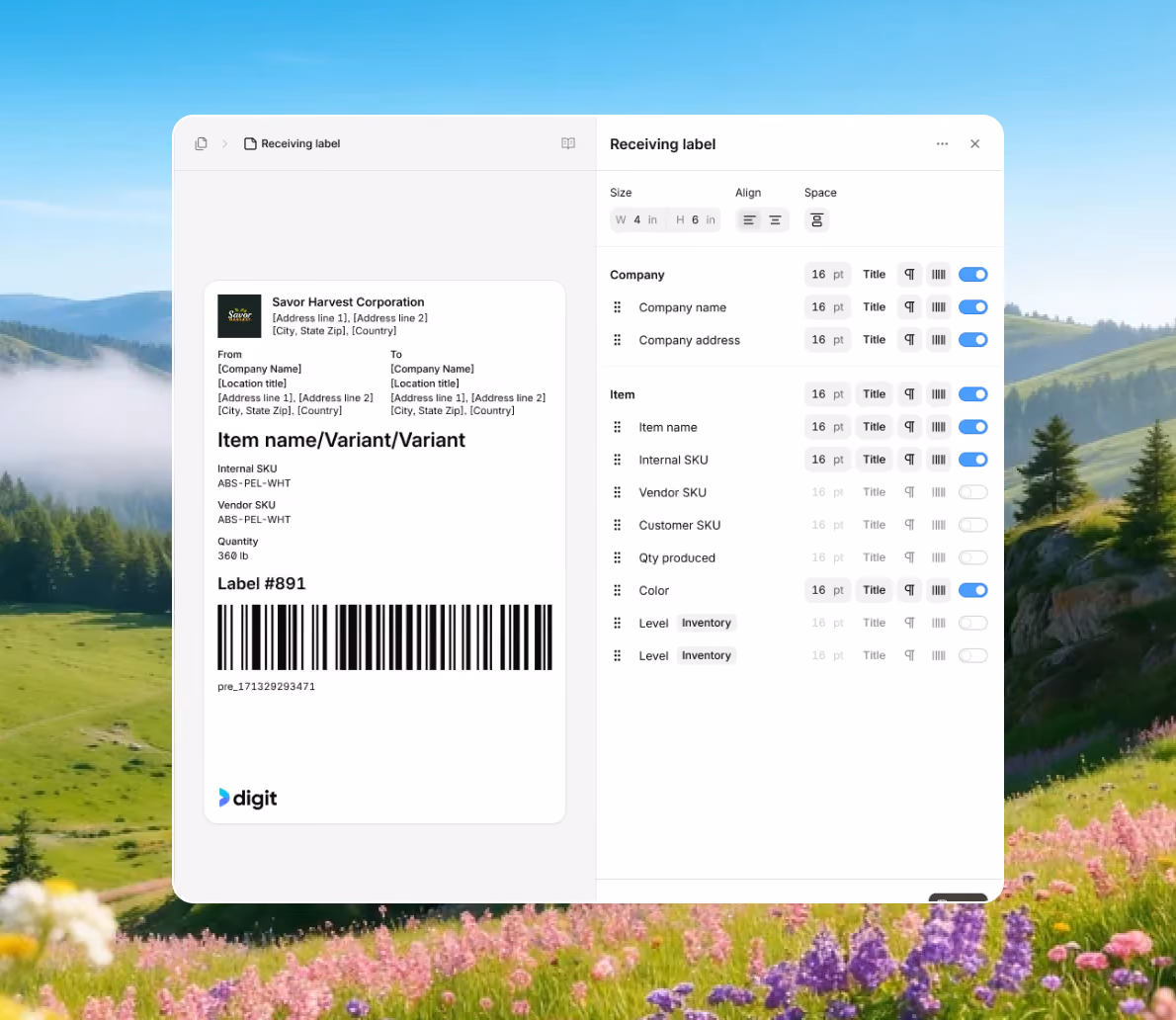This screenshot has width=1176, height=1020.
Task: Click the center-align text icon
Action: click(775, 219)
